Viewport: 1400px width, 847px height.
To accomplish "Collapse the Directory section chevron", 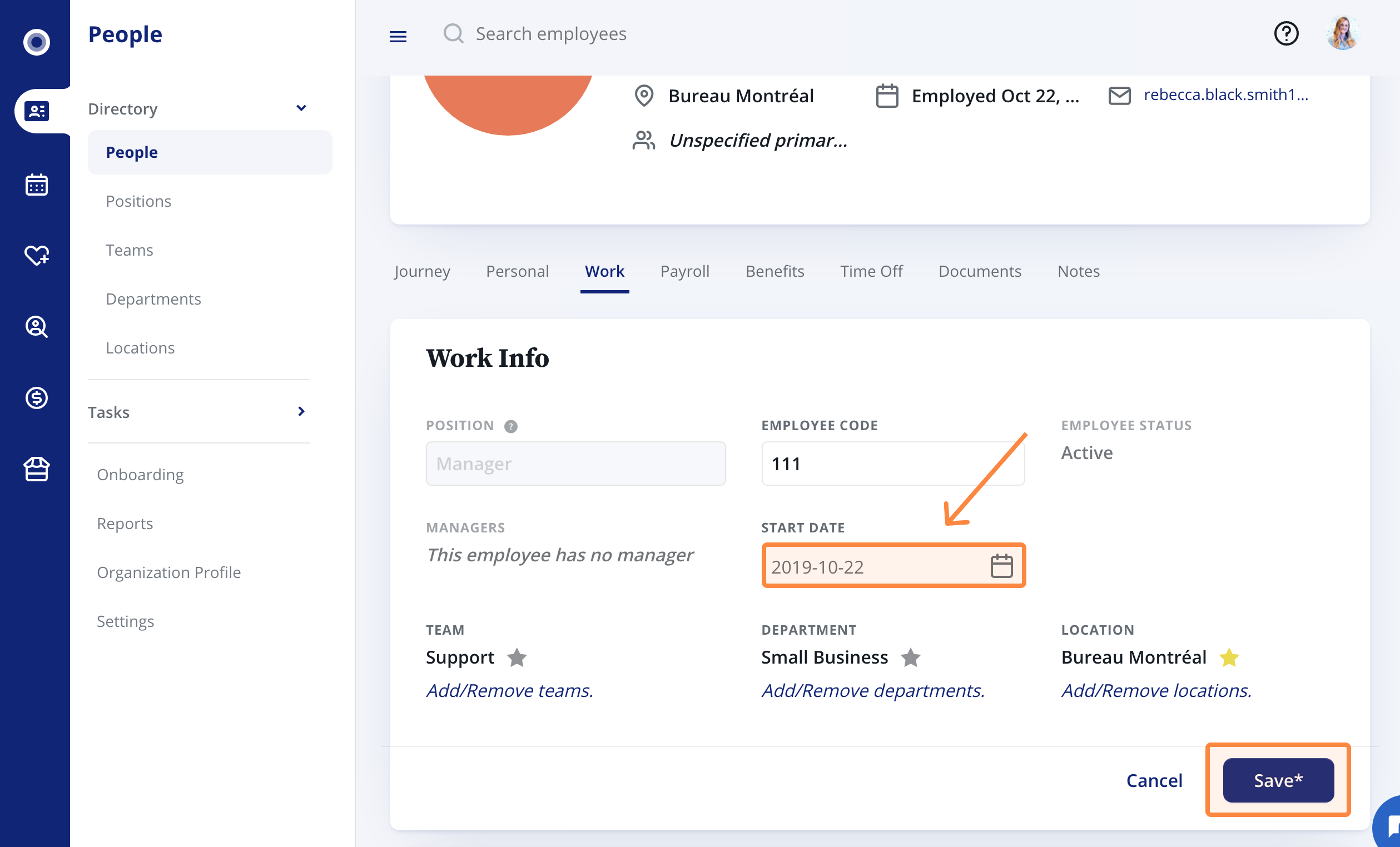I will [x=302, y=108].
